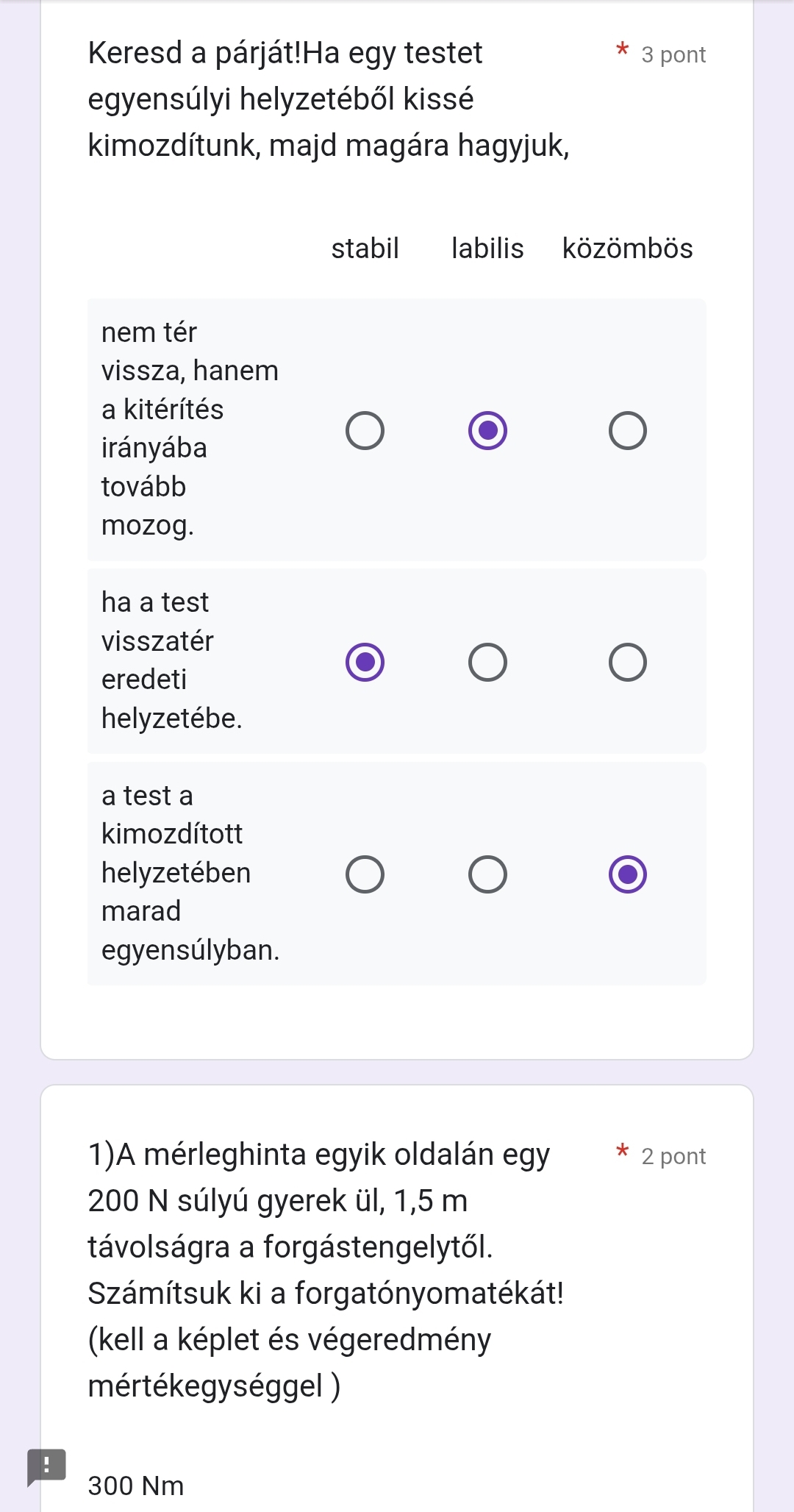Tap the feedback exclamation mark icon
This screenshot has width=794, height=1512.
coord(46,1466)
